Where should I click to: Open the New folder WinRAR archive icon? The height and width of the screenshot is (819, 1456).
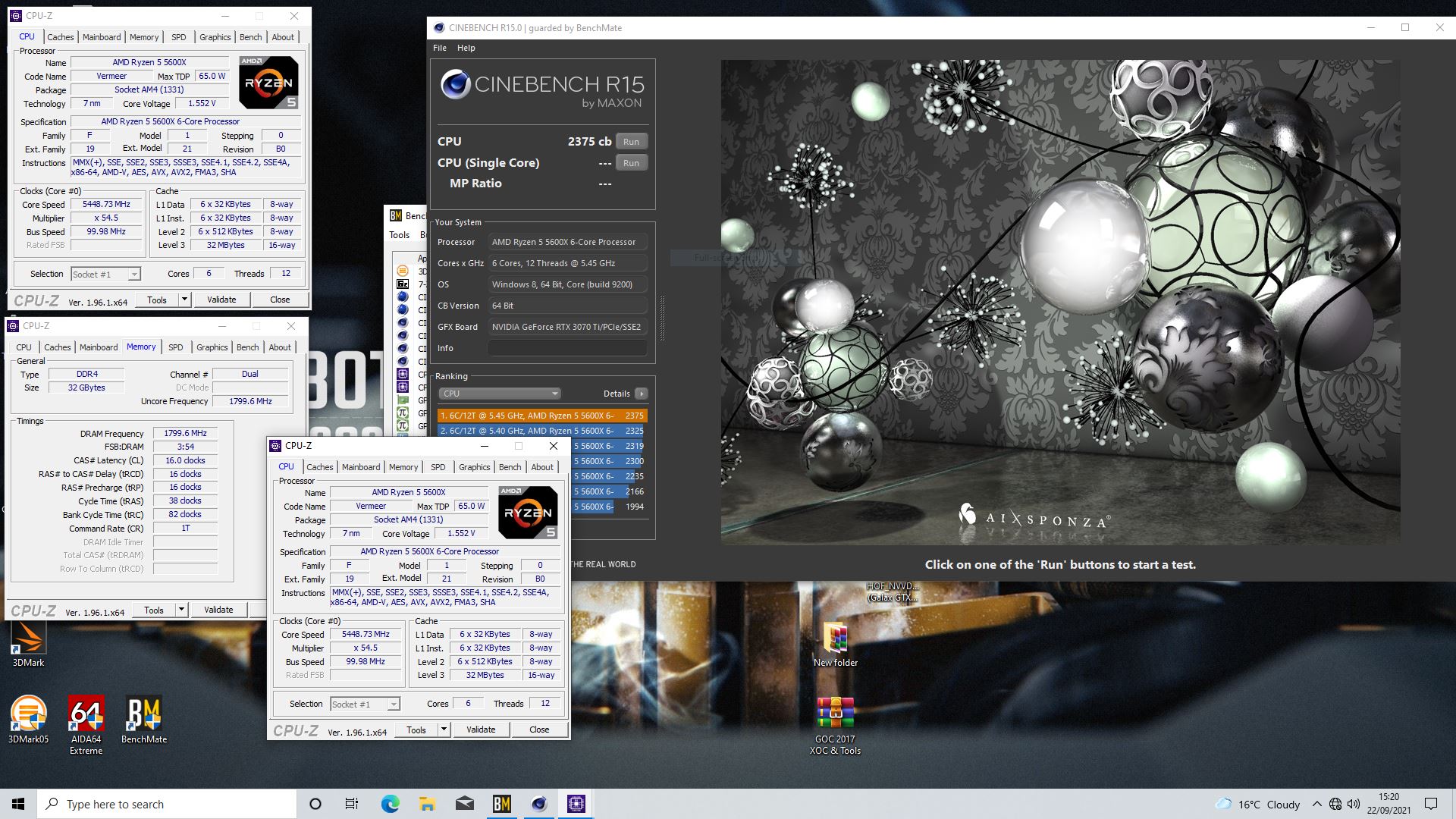(835, 645)
